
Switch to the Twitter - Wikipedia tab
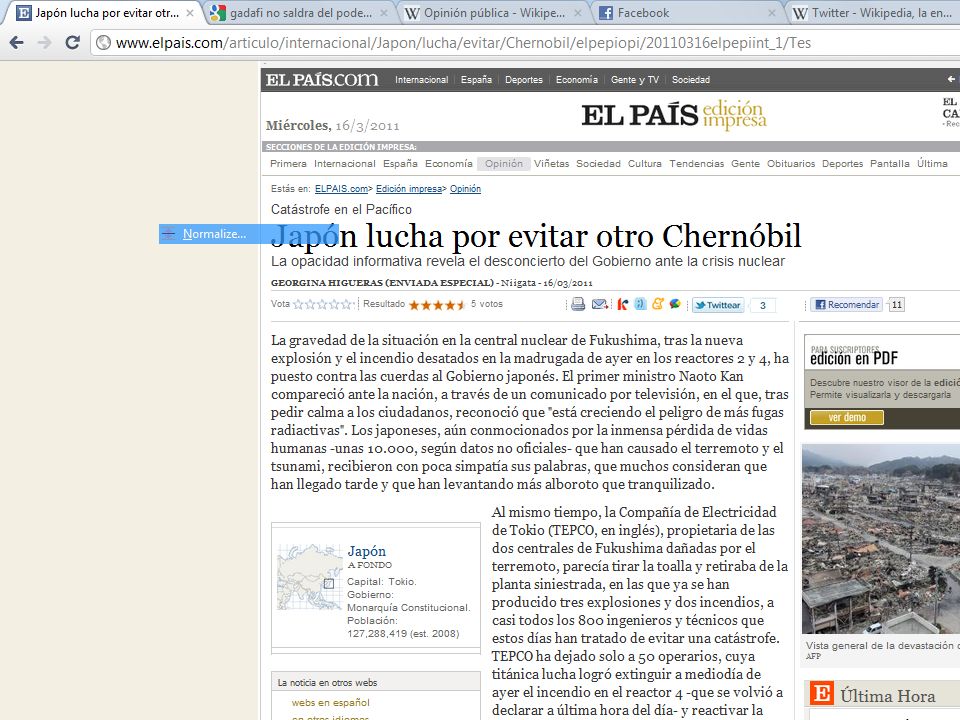[876, 13]
